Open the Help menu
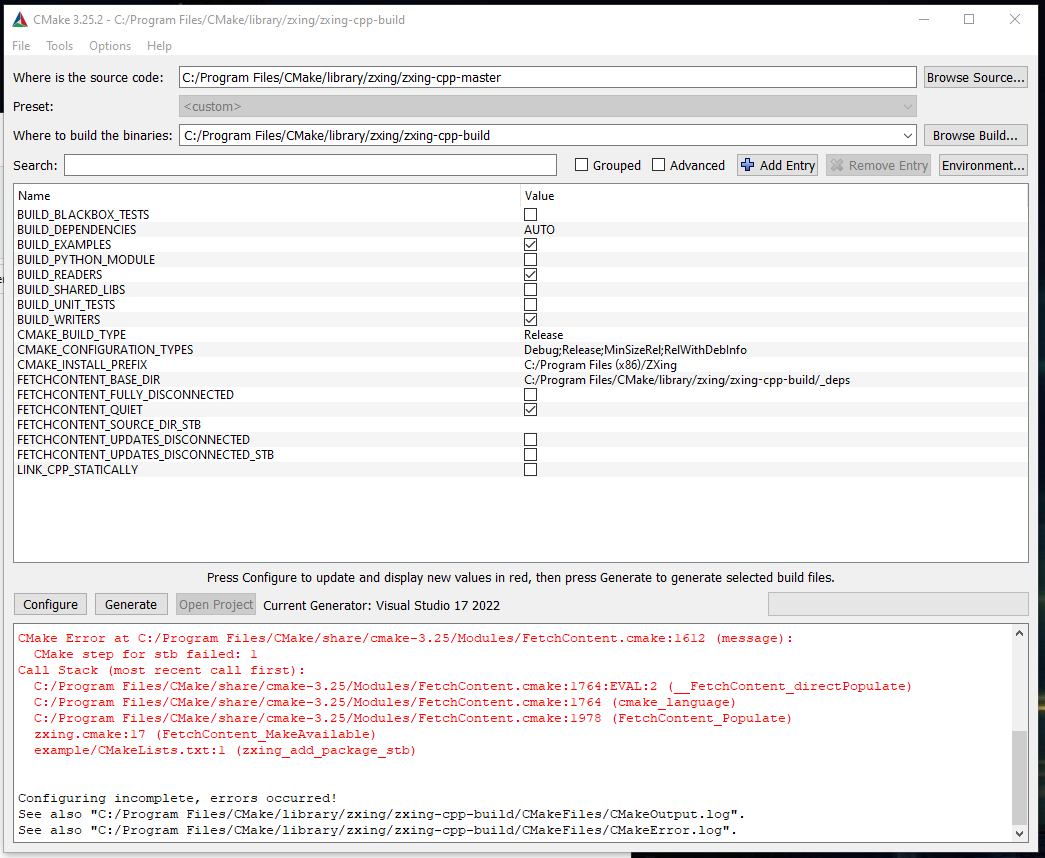1045x858 pixels. click(159, 45)
